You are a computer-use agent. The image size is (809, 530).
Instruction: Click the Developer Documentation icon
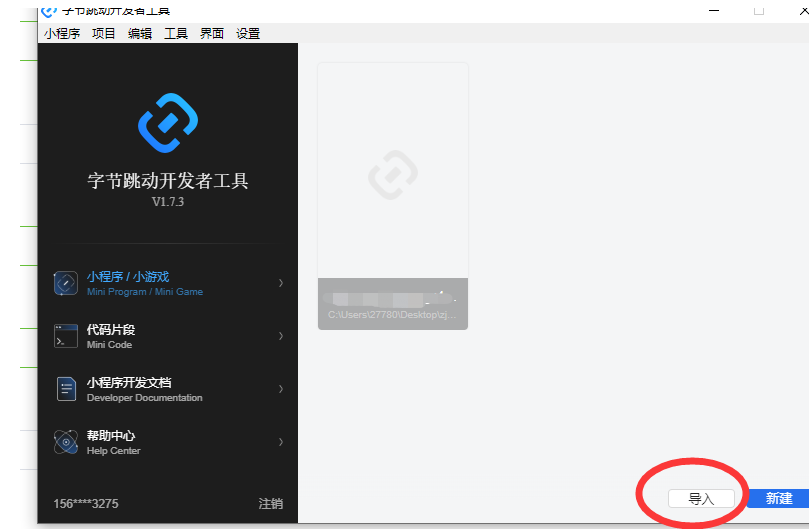[x=66, y=389]
